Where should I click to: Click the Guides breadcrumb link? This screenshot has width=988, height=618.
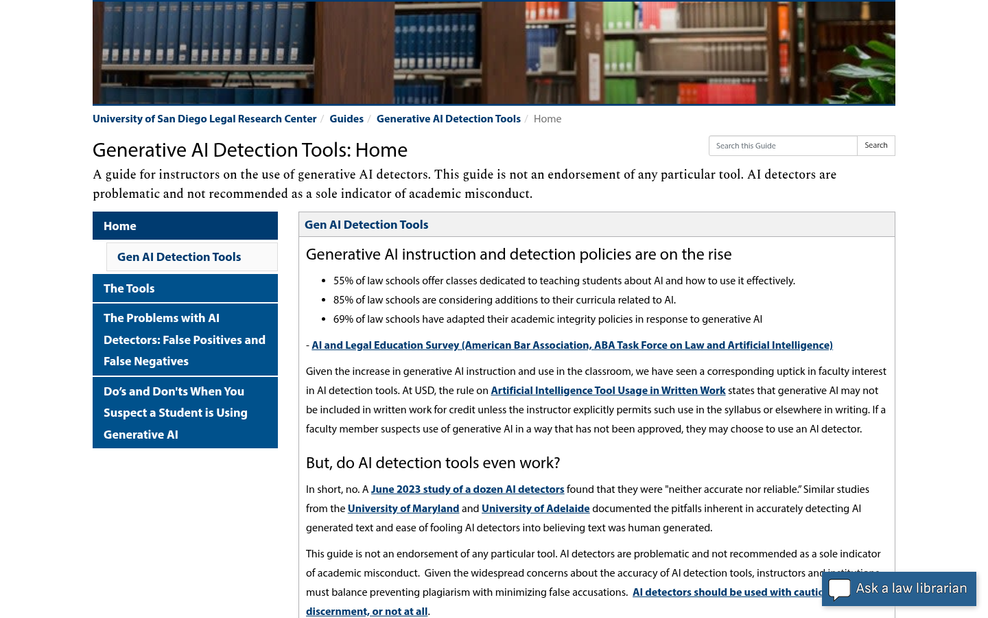[346, 118]
